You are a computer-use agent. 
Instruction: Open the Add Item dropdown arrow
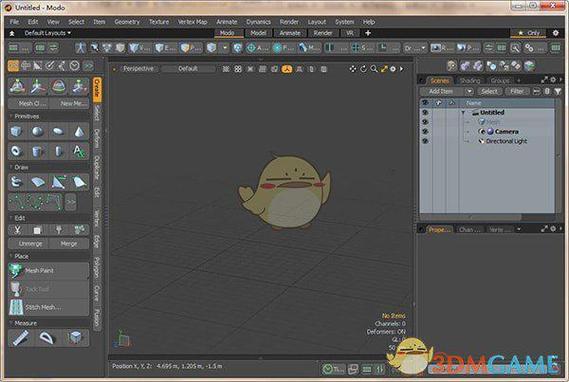(x=470, y=91)
